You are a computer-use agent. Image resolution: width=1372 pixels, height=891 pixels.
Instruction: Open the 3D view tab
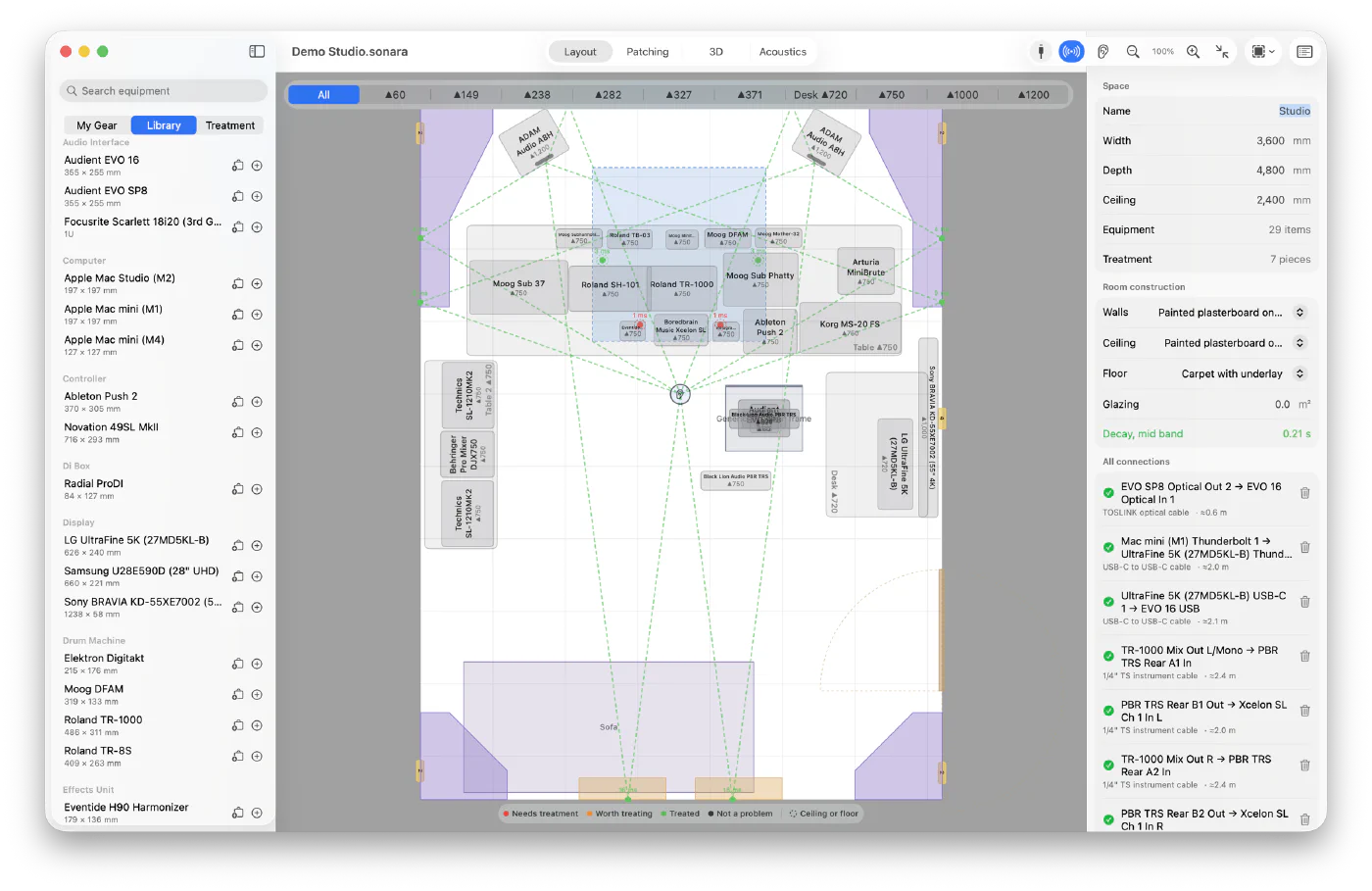(716, 52)
